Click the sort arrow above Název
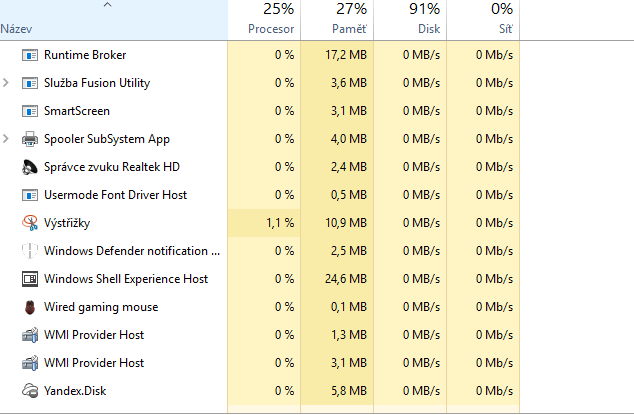 [108, 6]
